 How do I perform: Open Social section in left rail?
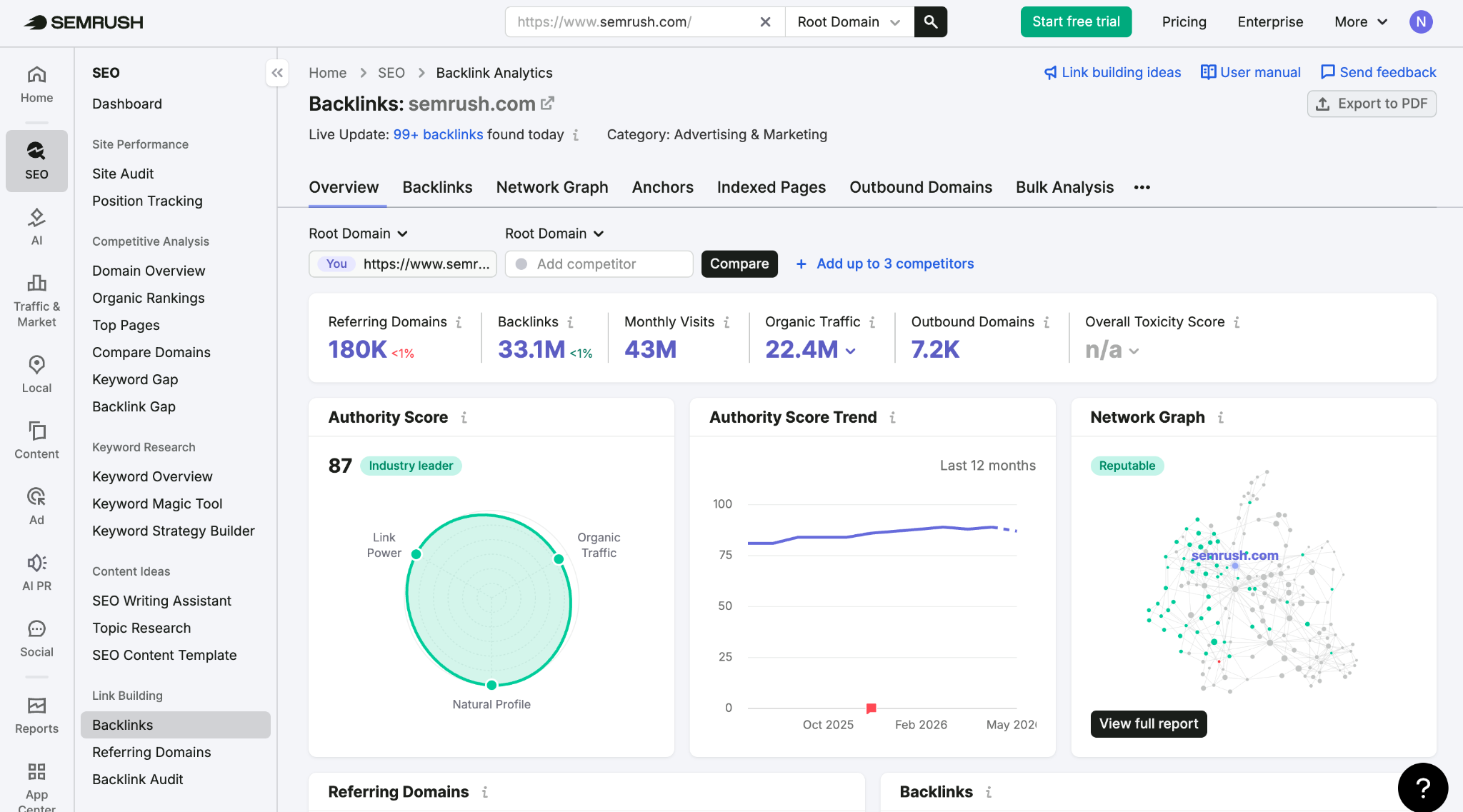coord(36,638)
